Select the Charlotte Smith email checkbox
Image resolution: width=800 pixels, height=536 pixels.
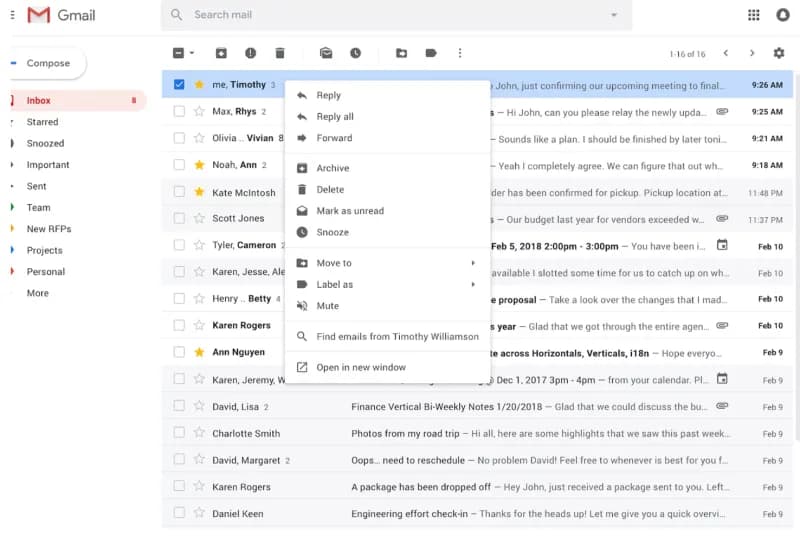pyautogui.click(x=179, y=434)
